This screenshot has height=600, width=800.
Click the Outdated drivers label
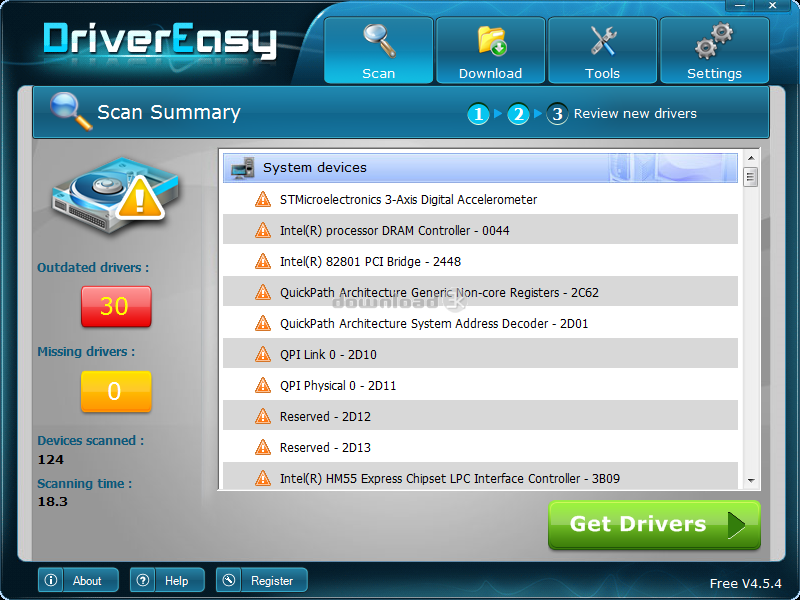[x=93, y=267]
